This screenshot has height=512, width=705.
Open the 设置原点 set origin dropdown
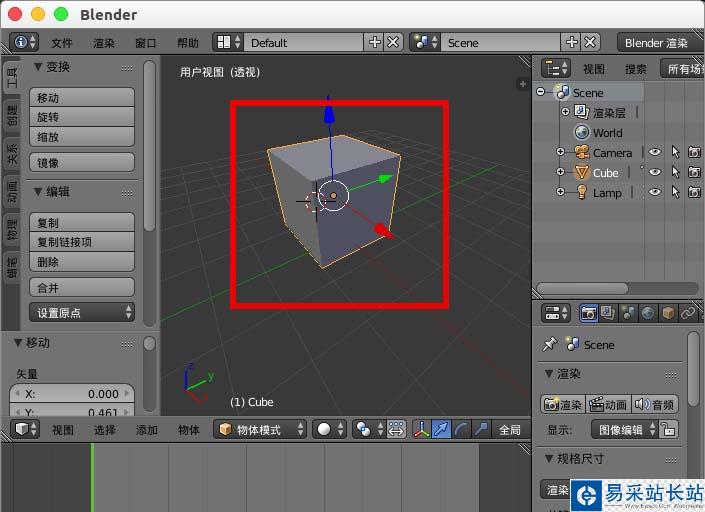84,313
